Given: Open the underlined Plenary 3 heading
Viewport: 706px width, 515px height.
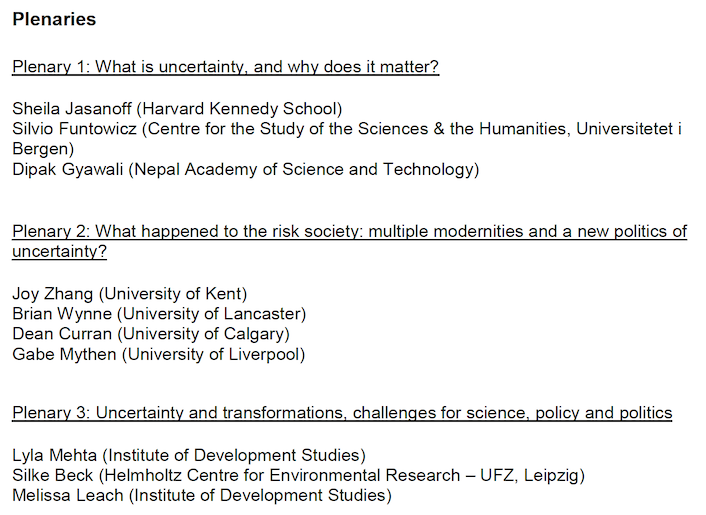Looking at the screenshot, I should [342, 413].
